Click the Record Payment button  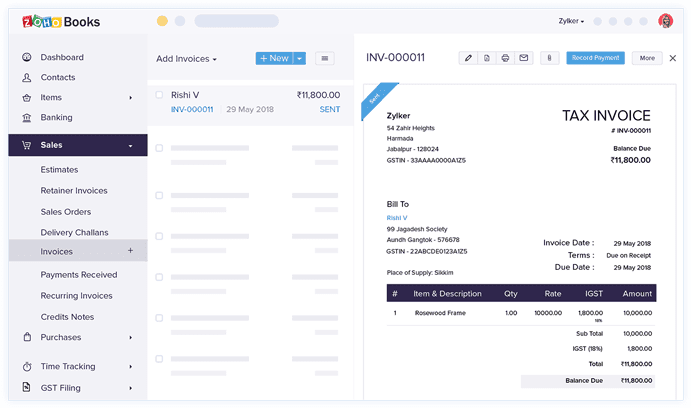[595, 58]
